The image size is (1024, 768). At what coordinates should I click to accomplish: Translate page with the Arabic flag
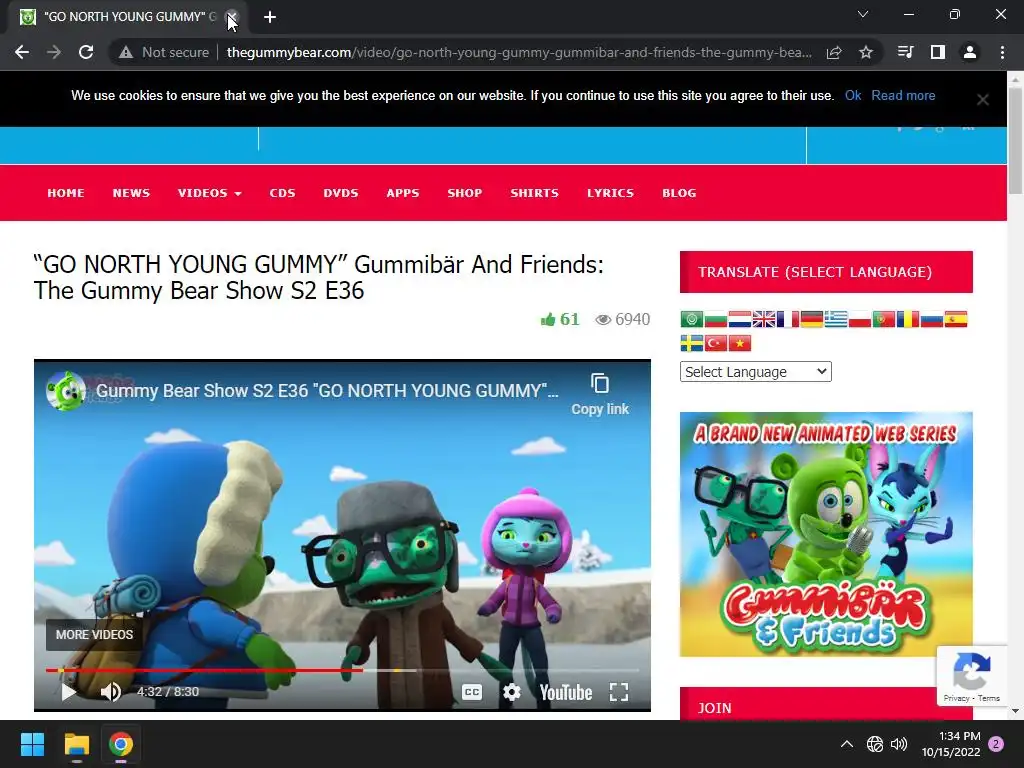692,319
